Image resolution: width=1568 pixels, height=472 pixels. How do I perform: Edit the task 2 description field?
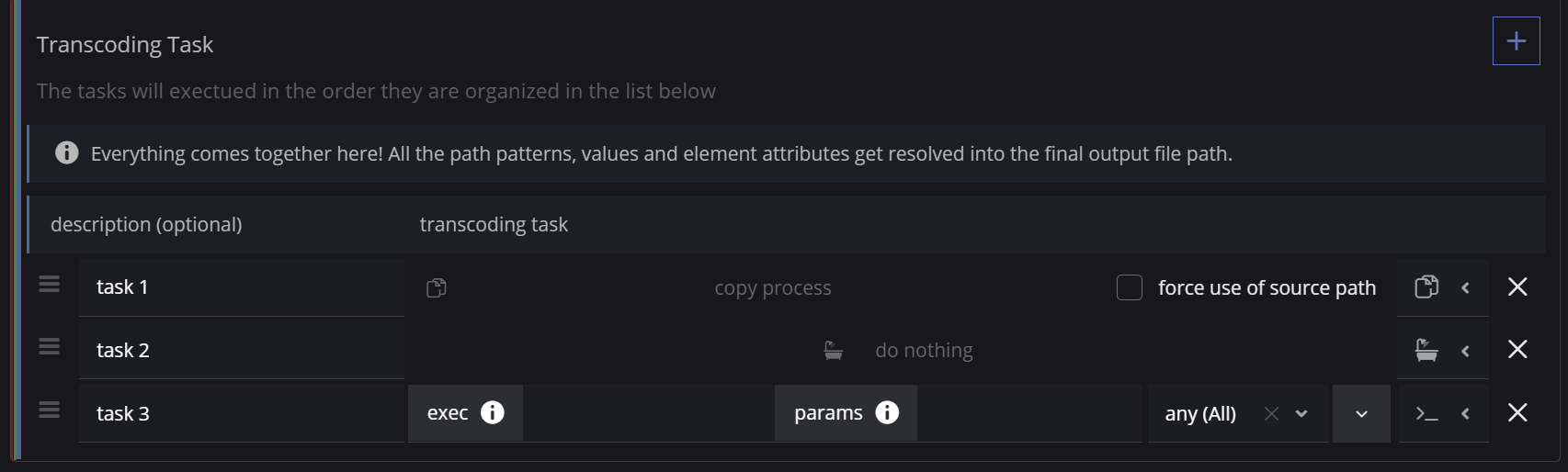pos(241,350)
